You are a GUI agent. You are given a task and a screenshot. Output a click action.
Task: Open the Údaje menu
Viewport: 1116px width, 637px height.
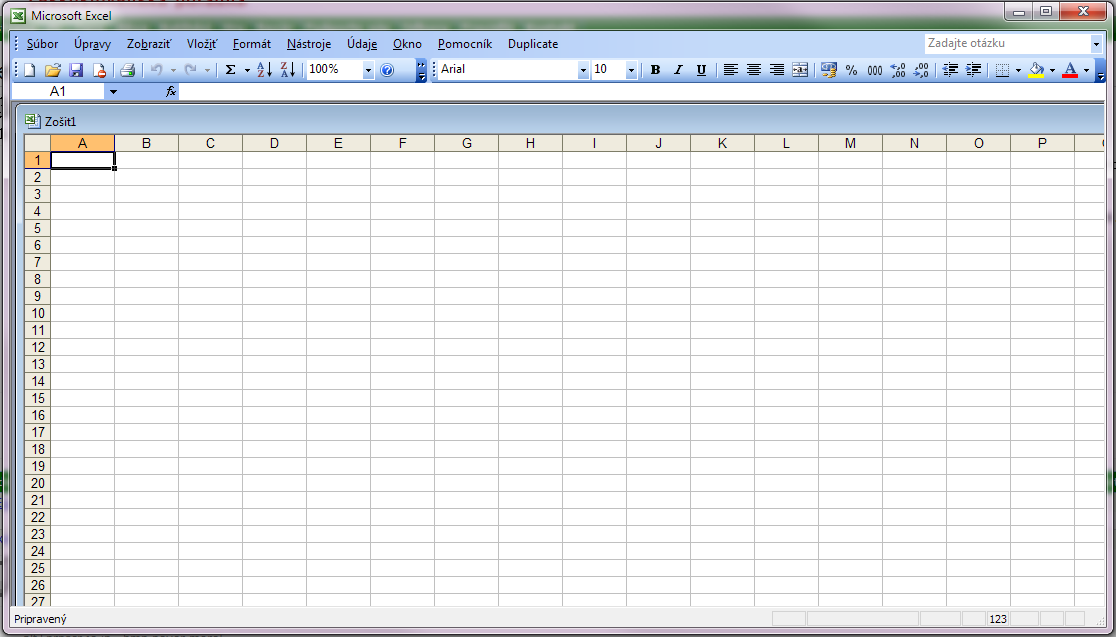point(362,44)
